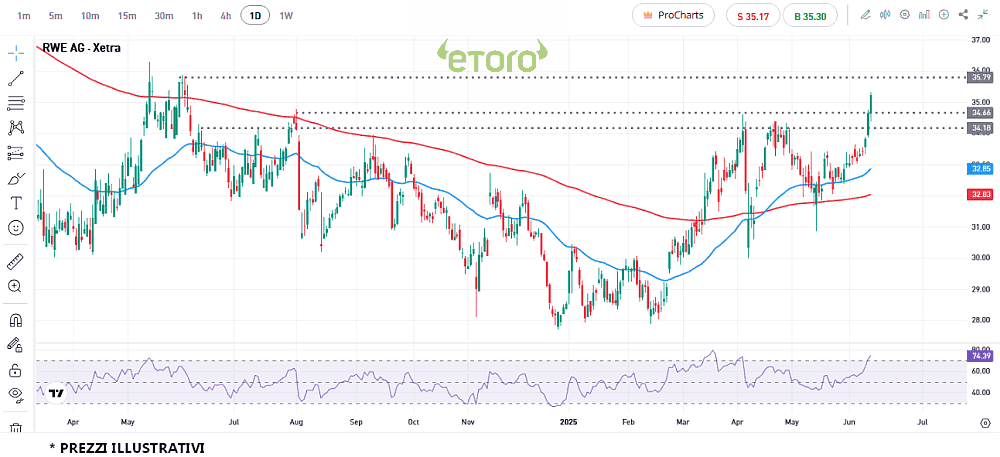The image size is (1000, 457).
Task: Click the RSI value 74.39 label
Action: point(978,356)
